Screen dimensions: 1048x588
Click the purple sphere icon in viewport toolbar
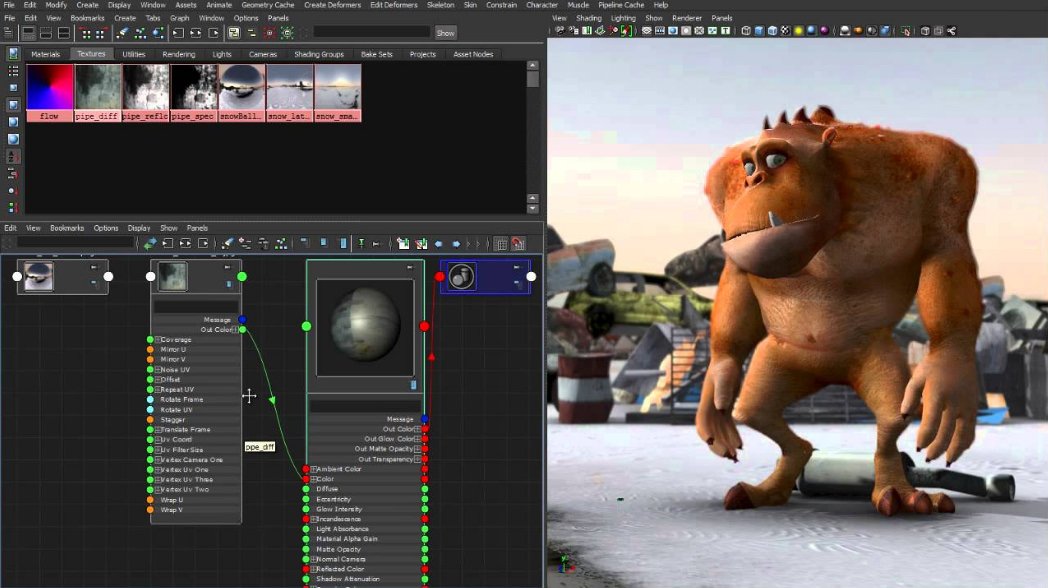(x=824, y=31)
